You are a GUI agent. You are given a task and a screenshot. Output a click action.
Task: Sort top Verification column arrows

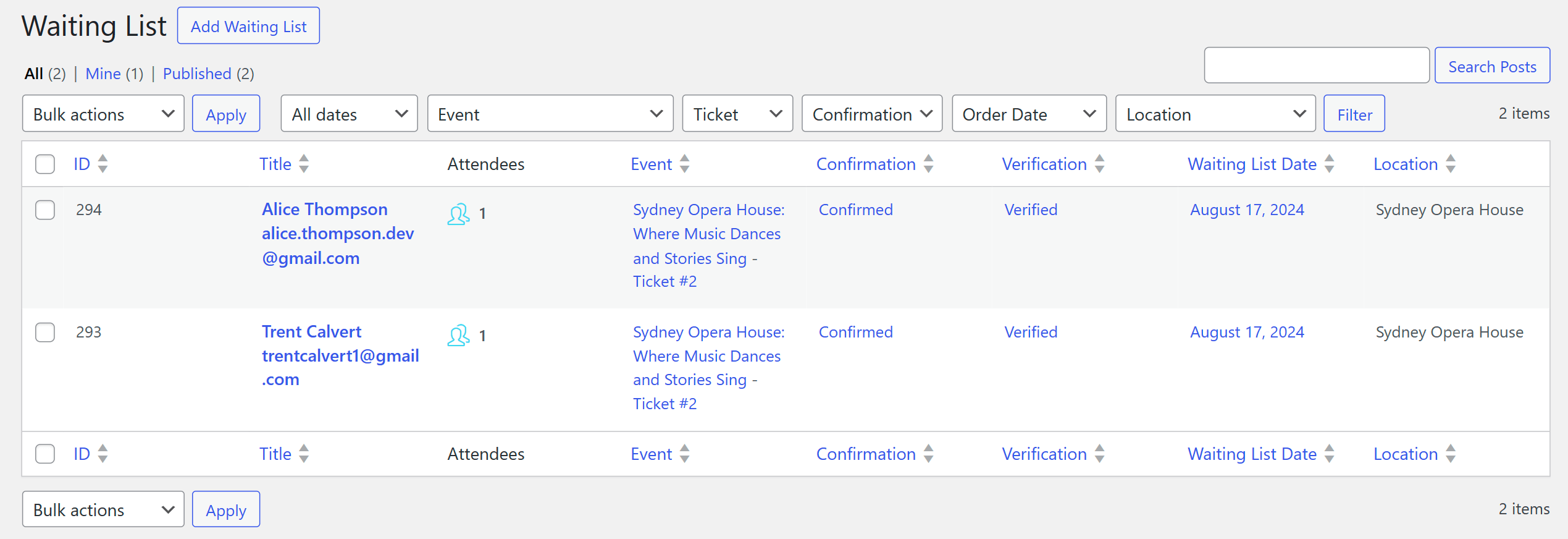coord(1099,164)
